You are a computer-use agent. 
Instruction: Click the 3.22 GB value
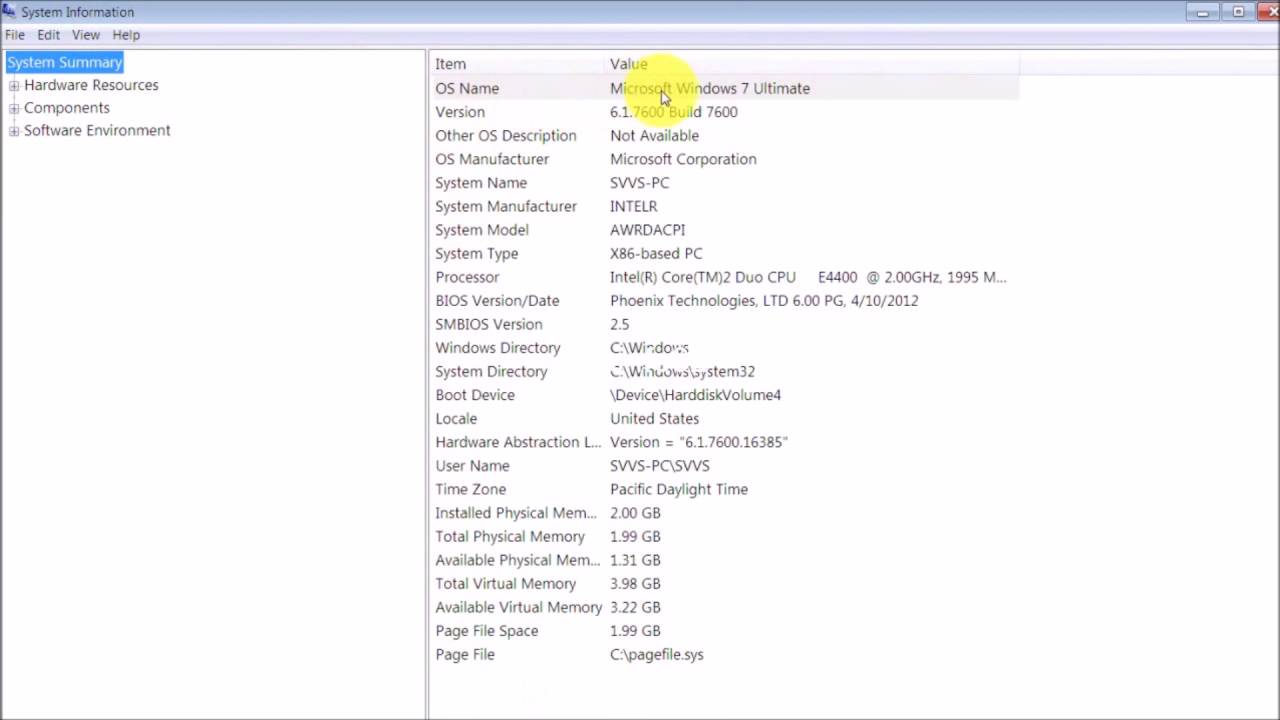[635, 607]
